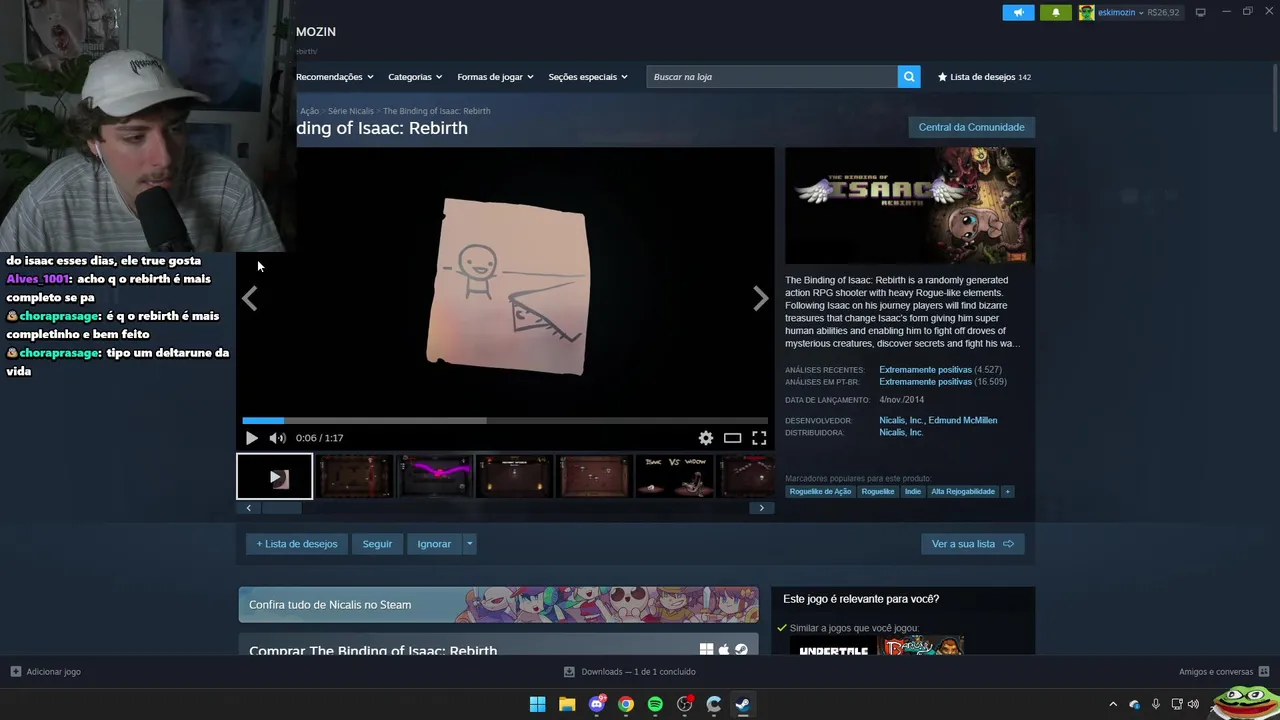This screenshot has width=1280, height=720.
Task: Follow the game with Seguir
Action: coord(377,544)
